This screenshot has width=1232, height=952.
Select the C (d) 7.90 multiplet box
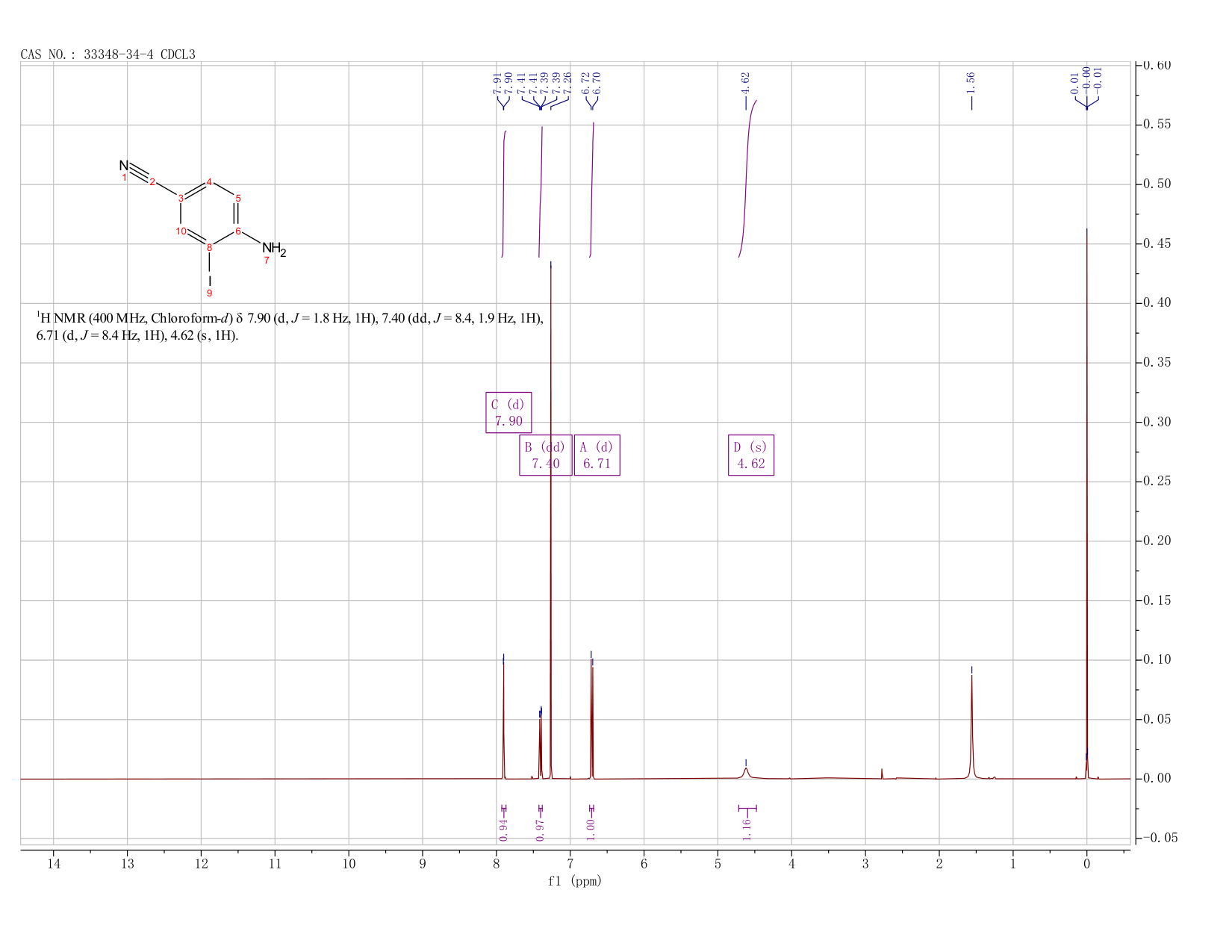click(x=508, y=412)
